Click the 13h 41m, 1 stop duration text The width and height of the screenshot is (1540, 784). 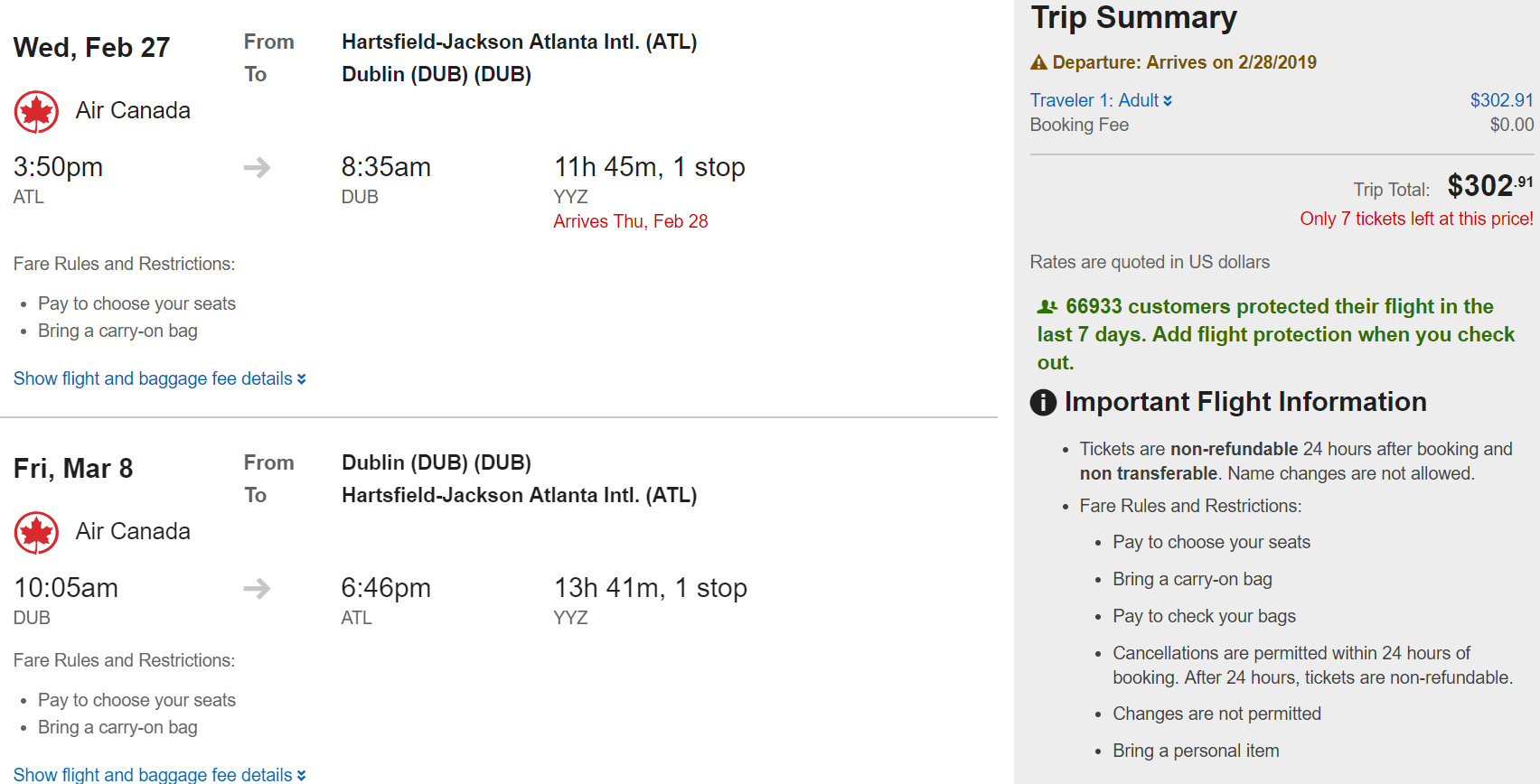click(650, 589)
